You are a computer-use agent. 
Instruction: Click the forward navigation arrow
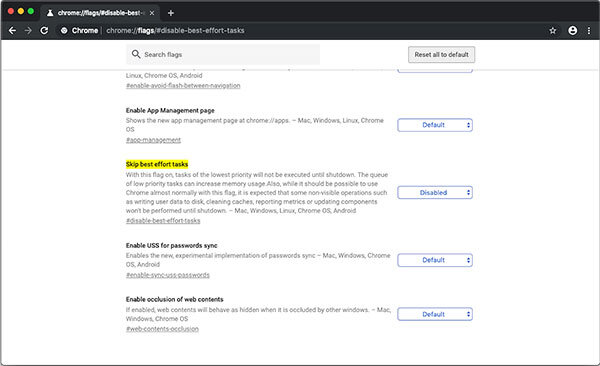[28, 31]
